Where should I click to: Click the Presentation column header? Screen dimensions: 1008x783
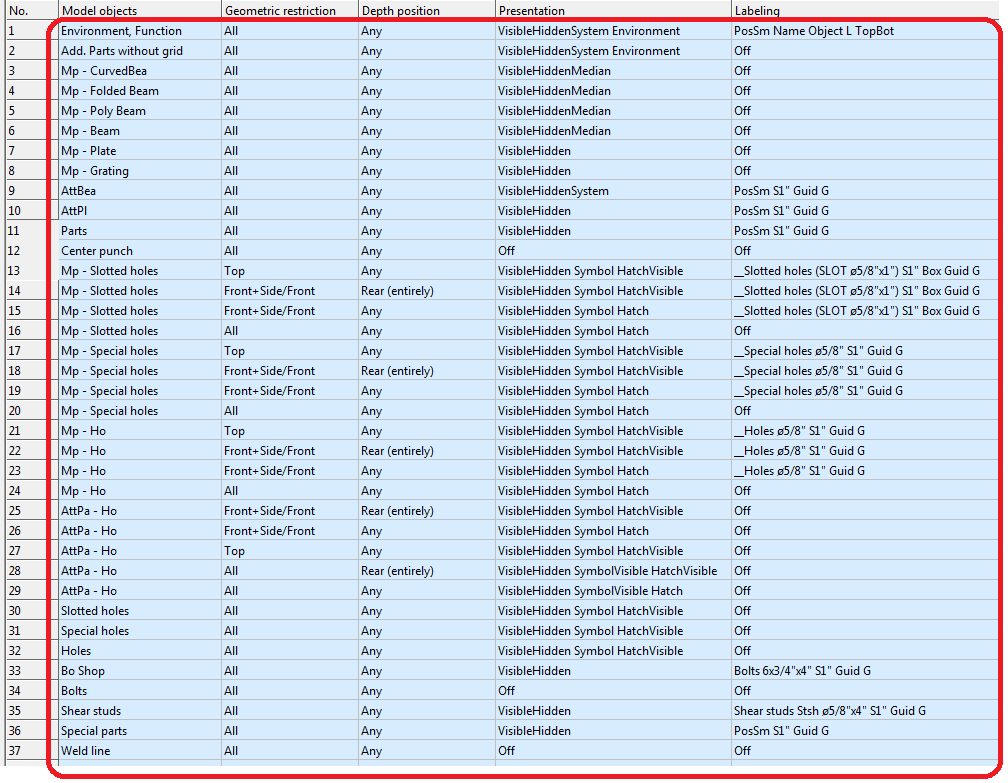coord(613,10)
